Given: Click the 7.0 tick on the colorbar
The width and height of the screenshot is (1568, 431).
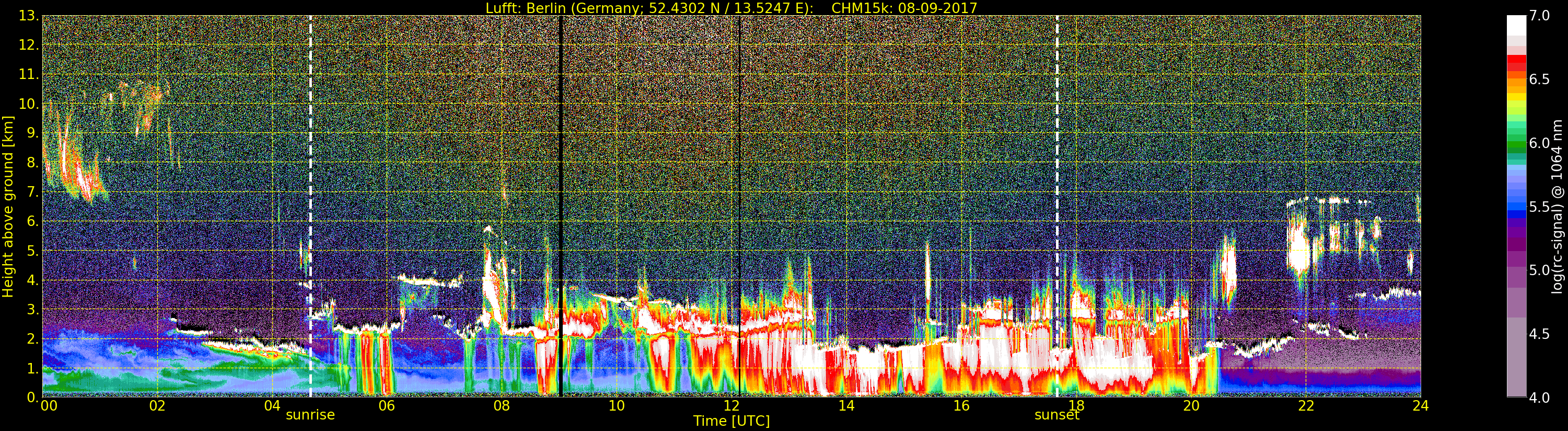Looking at the screenshot, I should (1540, 16).
